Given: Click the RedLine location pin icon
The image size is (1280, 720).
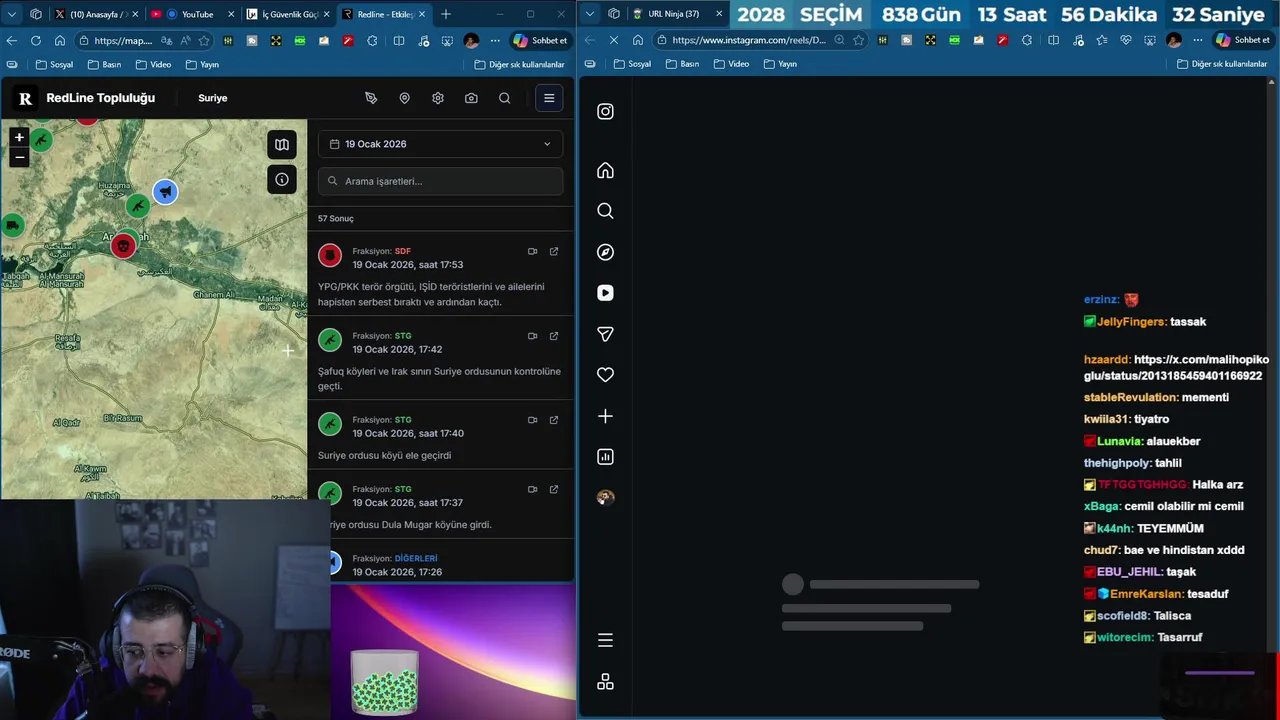Looking at the screenshot, I should point(404,98).
